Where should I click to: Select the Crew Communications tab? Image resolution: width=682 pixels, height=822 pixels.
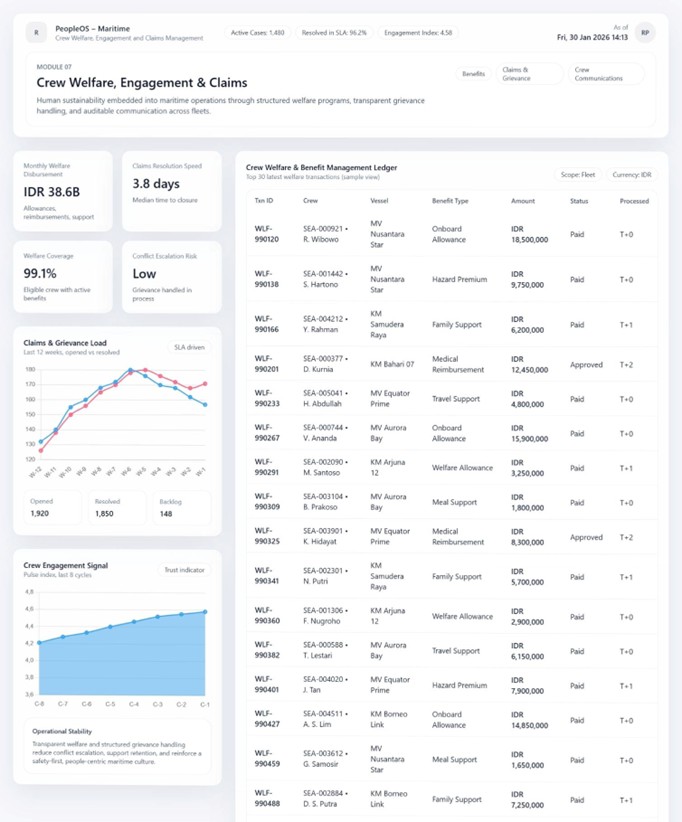(608, 74)
